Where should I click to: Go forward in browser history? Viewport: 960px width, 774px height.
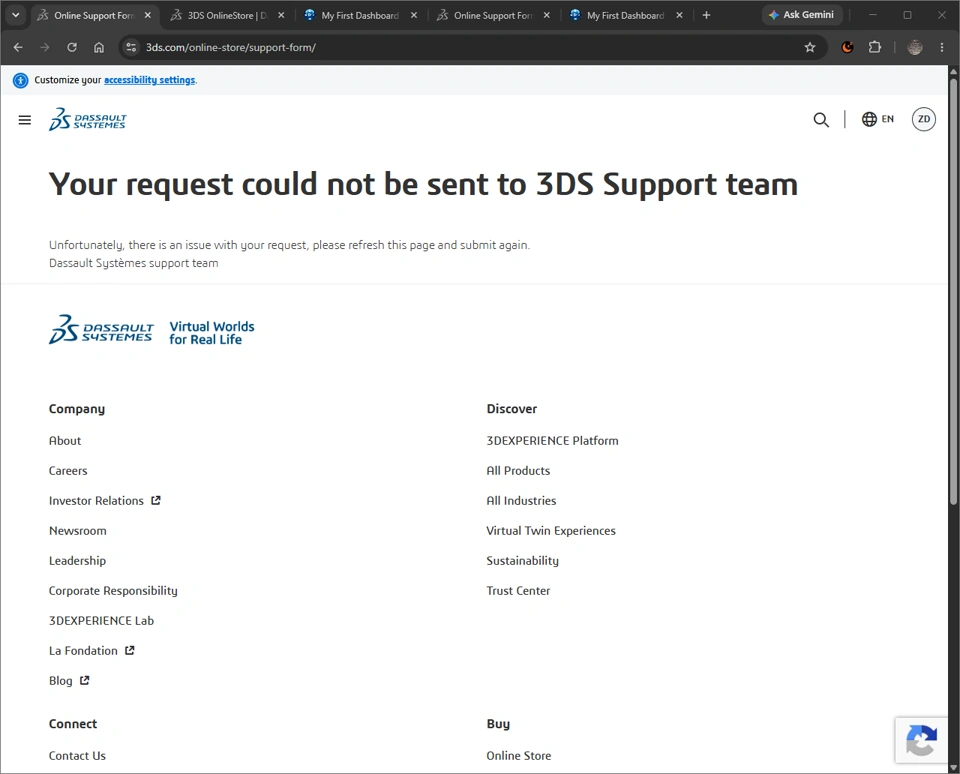[x=45, y=47]
